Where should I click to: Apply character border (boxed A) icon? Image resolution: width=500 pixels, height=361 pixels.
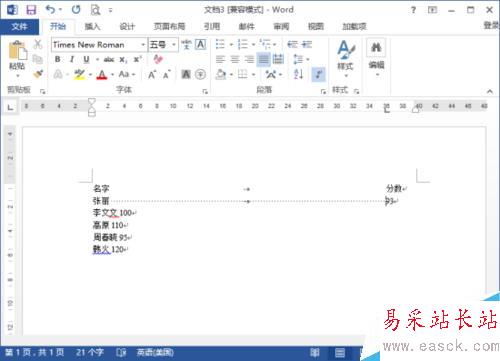click(x=200, y=44)
